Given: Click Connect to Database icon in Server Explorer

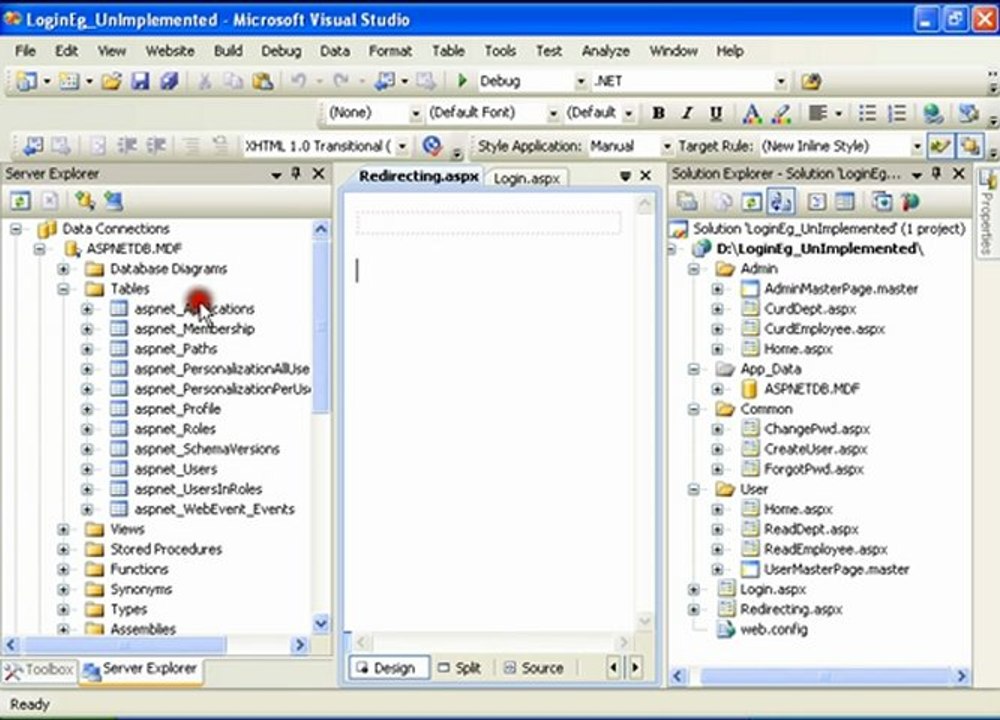Looking at the screenshot, I should click(84, 201).
